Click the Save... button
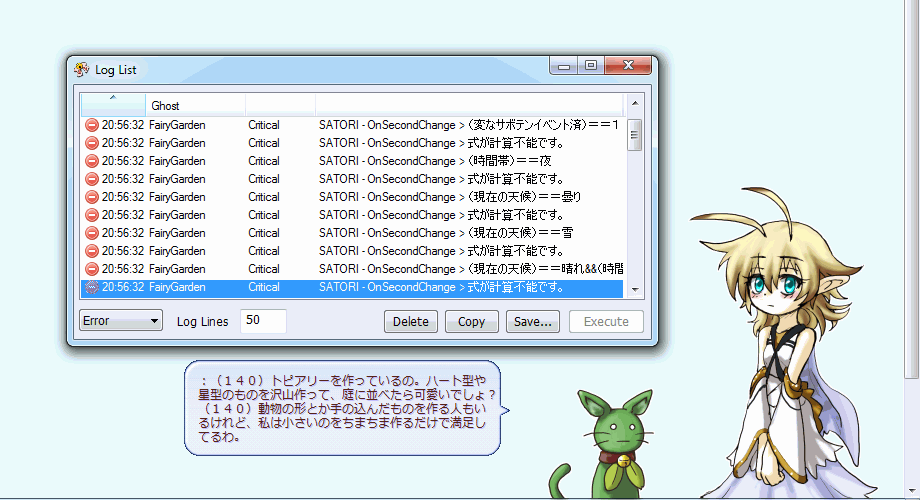Image resolution: width=920 pixels, height=500 pixels. [x=532, y=322]
